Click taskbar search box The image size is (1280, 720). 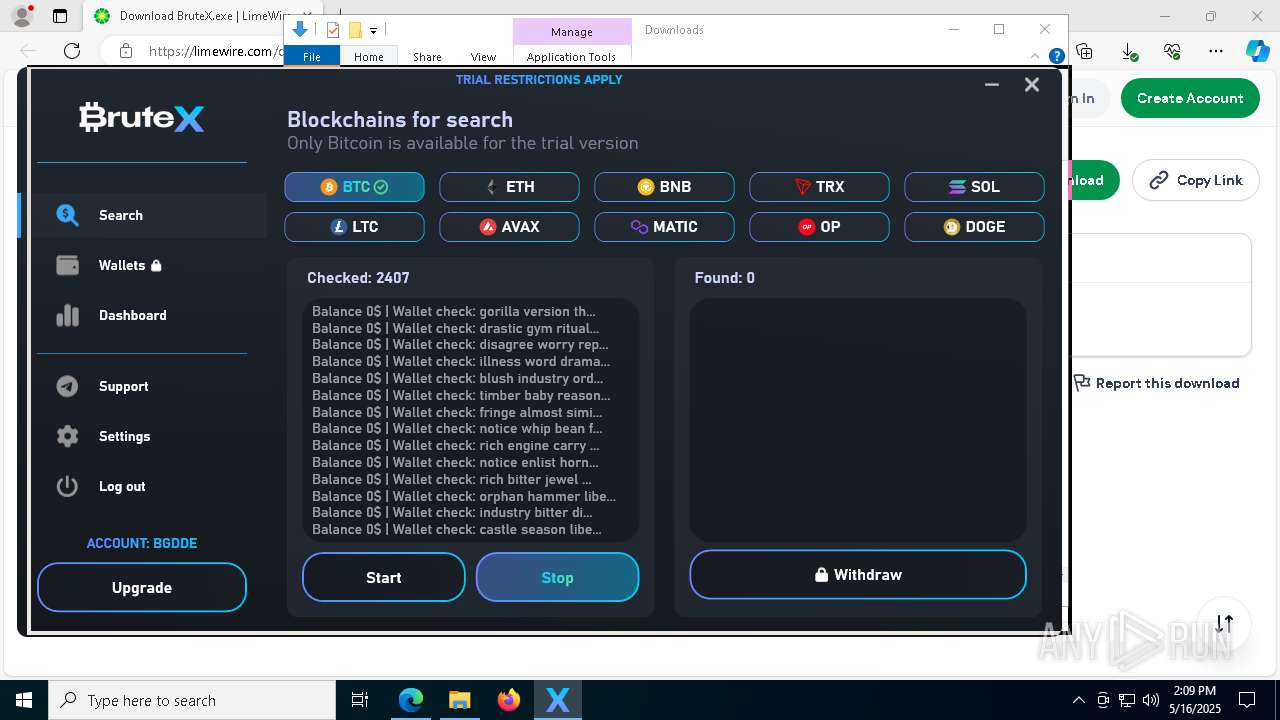pyautogui.click(x=192, y=700)
